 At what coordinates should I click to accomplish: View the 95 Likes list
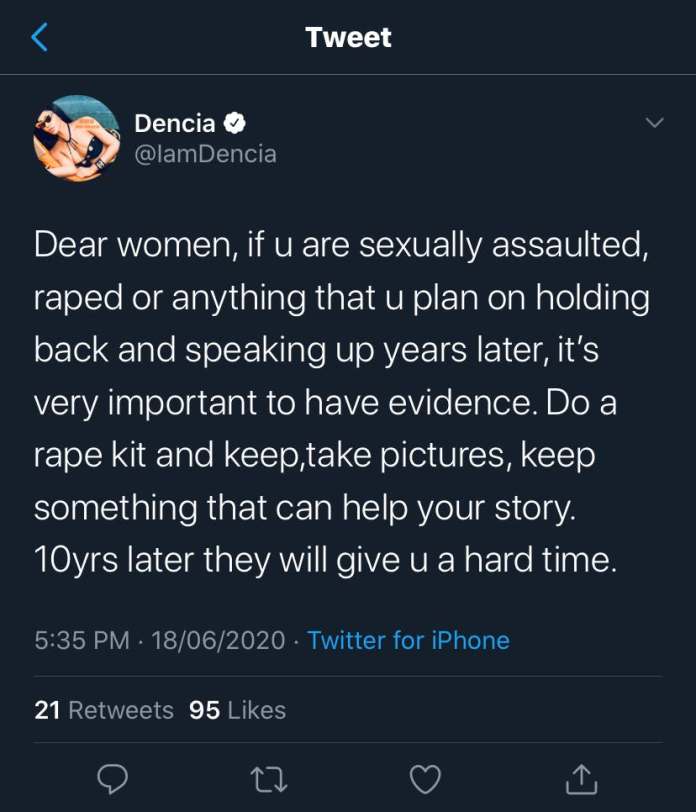[237, 710]
